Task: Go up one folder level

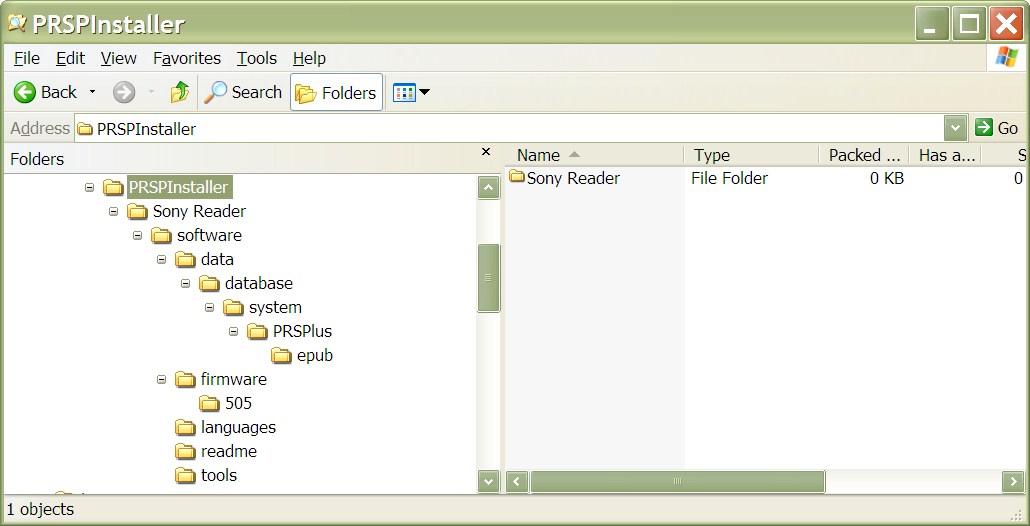Action: (x=180, y=93)
